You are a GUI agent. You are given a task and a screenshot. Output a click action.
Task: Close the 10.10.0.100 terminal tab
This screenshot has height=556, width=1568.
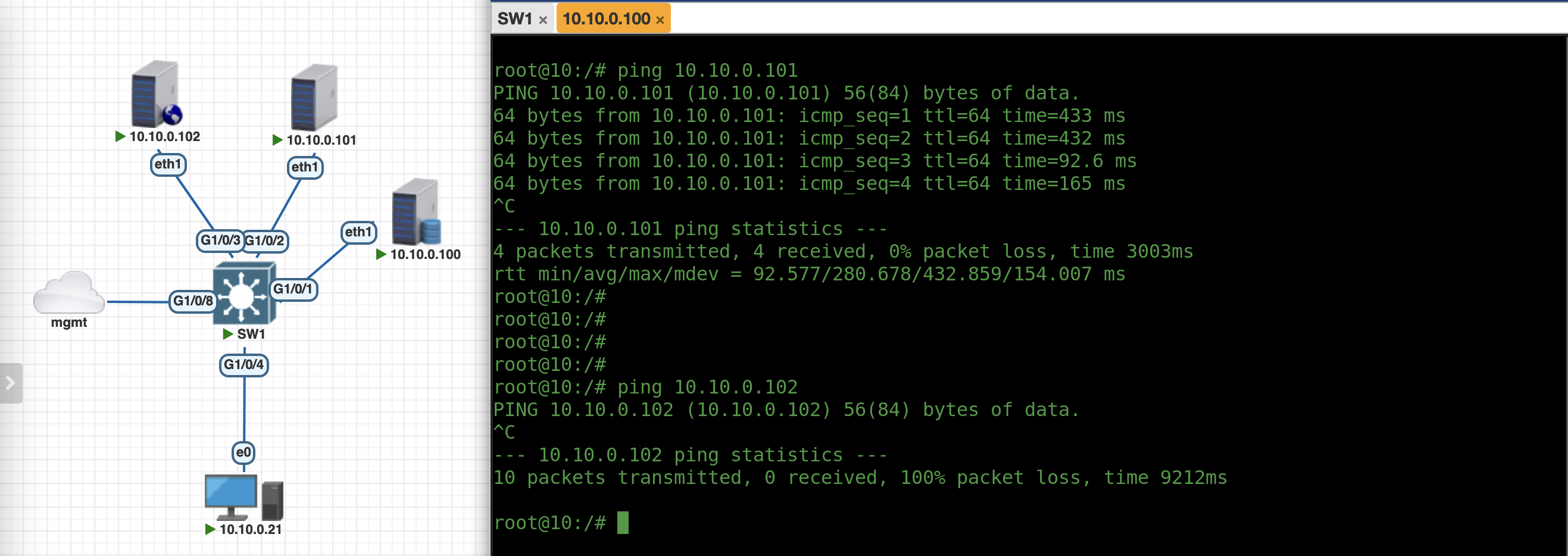click(x=660, y=20)
